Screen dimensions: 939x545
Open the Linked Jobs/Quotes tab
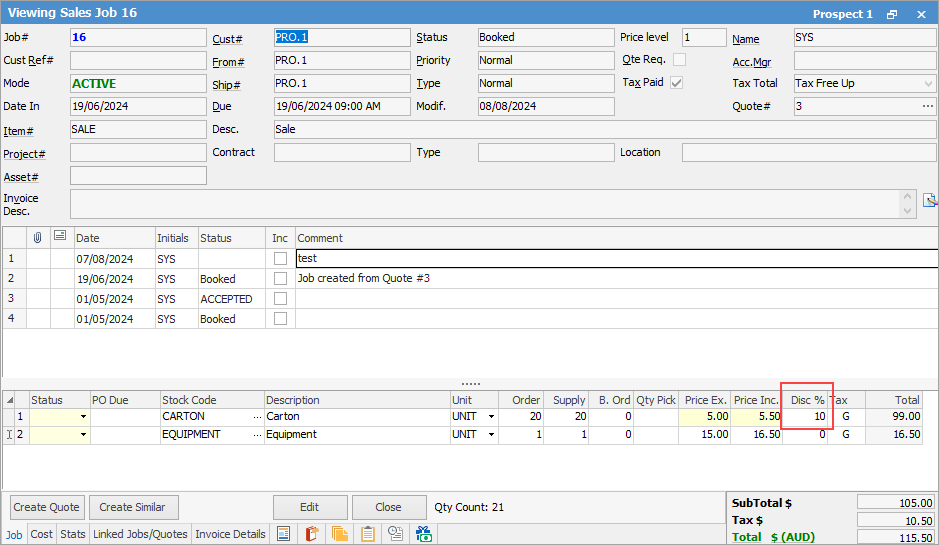[140, 534]
